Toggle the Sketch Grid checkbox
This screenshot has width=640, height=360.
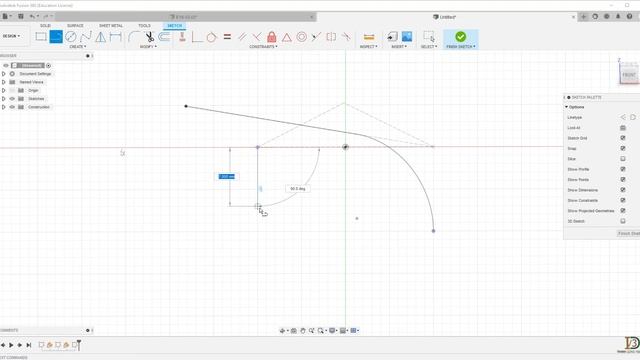[623, 138]
